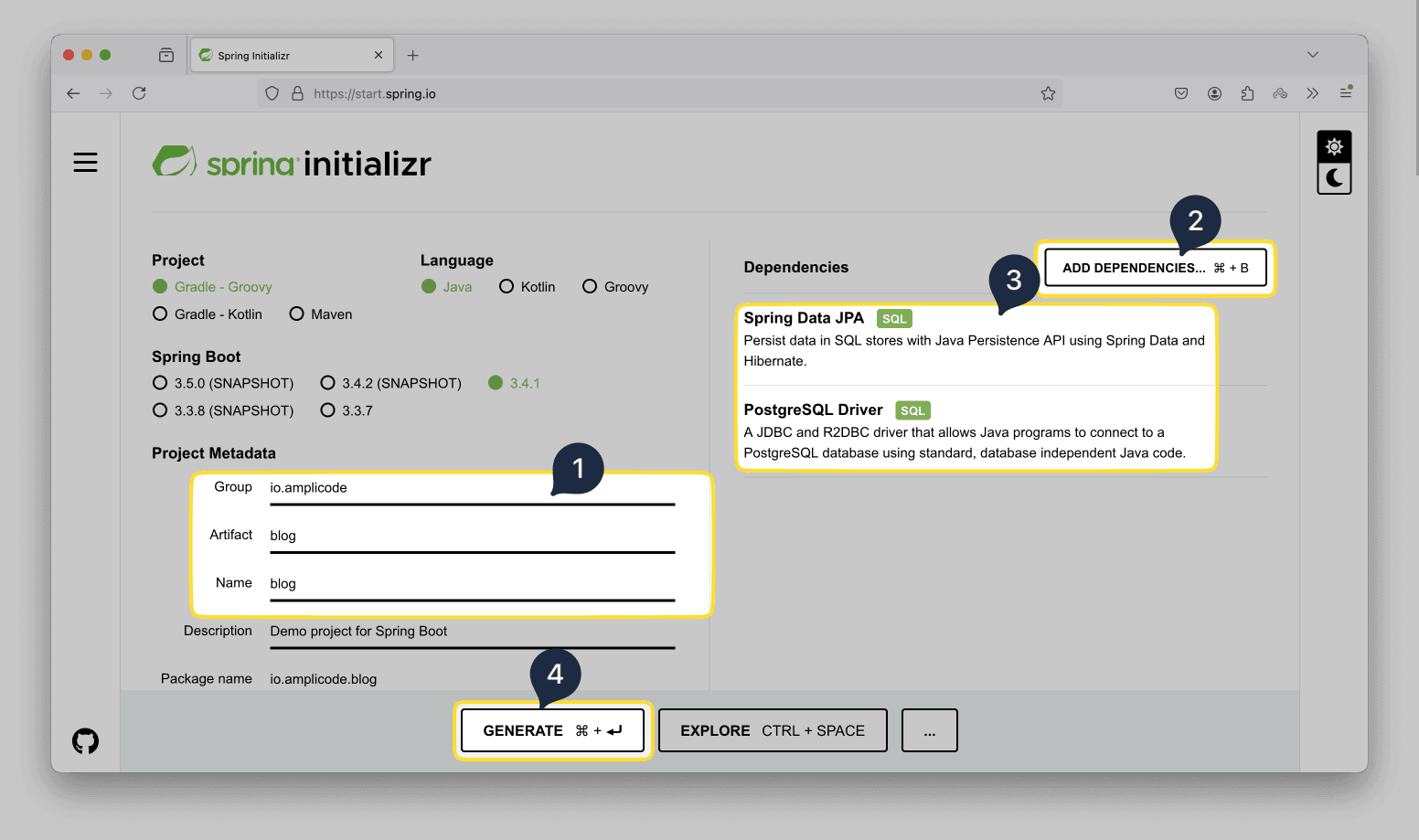Select Gradle - Groovy project type
This screenshot has width=1419, height=840.
212,287
